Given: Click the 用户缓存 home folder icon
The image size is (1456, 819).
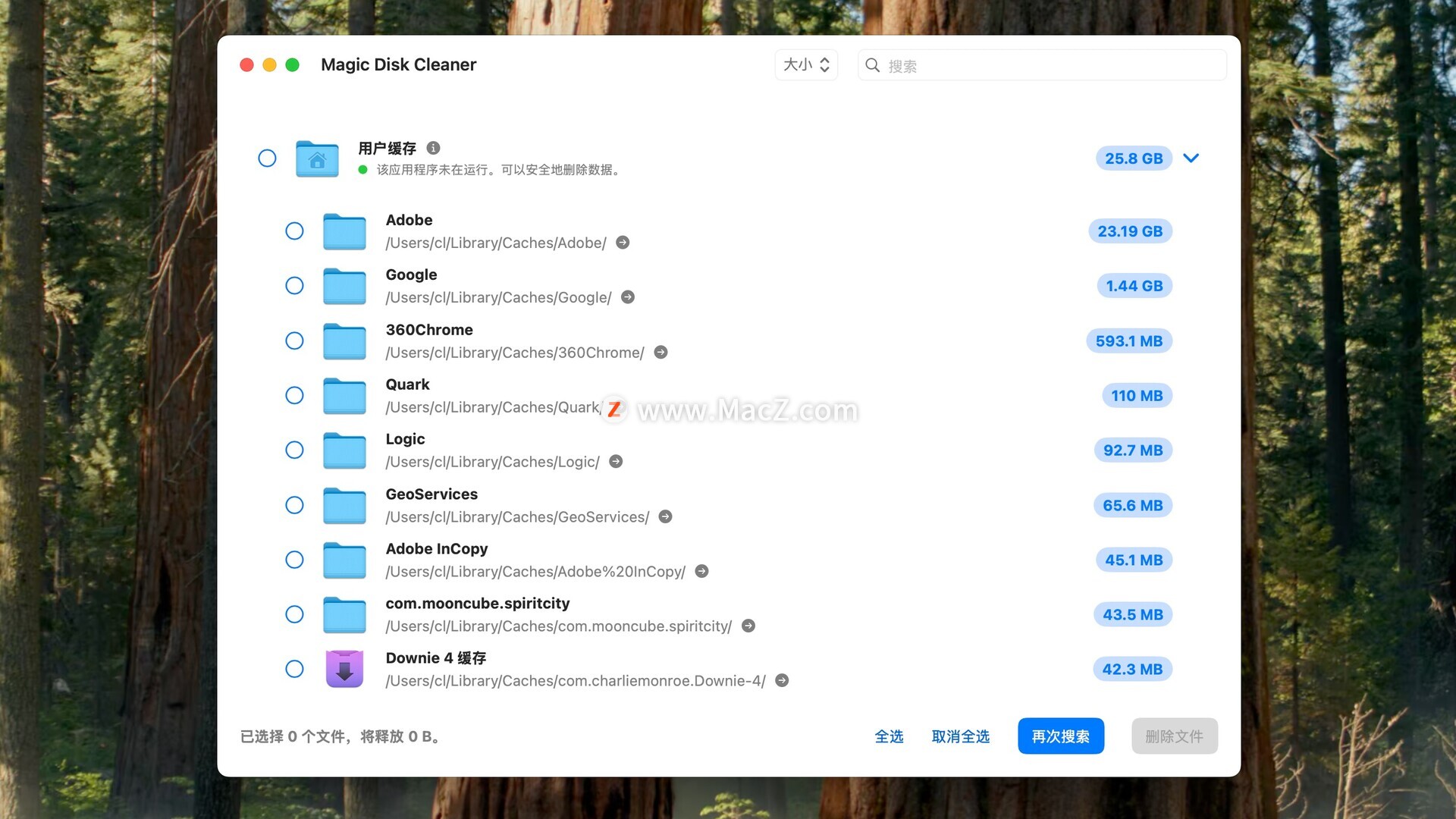Looking at the screenshot, I should [317, 158].
